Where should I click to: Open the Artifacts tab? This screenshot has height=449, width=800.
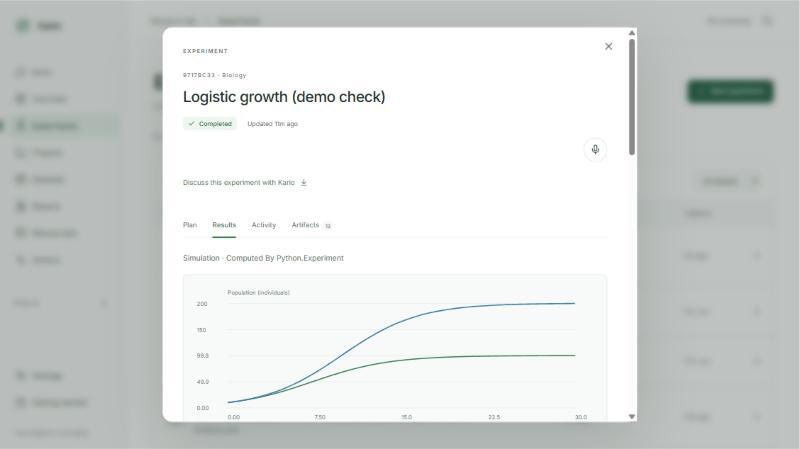(305, 225)
